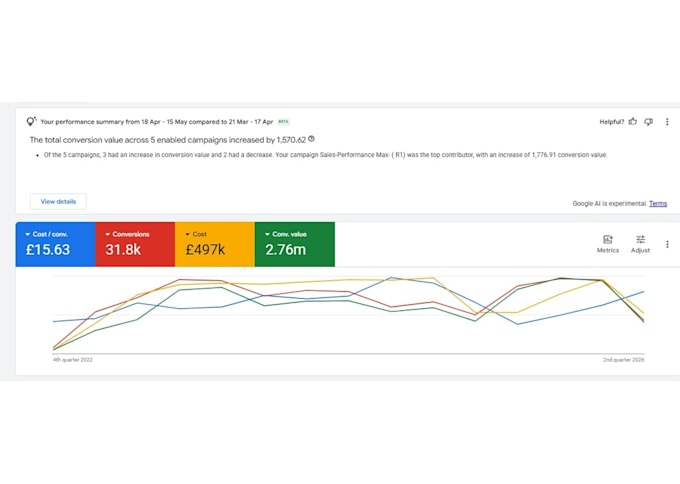Open the Cost / conv. metric dropdown
This screenshot has width=680, height=484.
tap(46, 234)
